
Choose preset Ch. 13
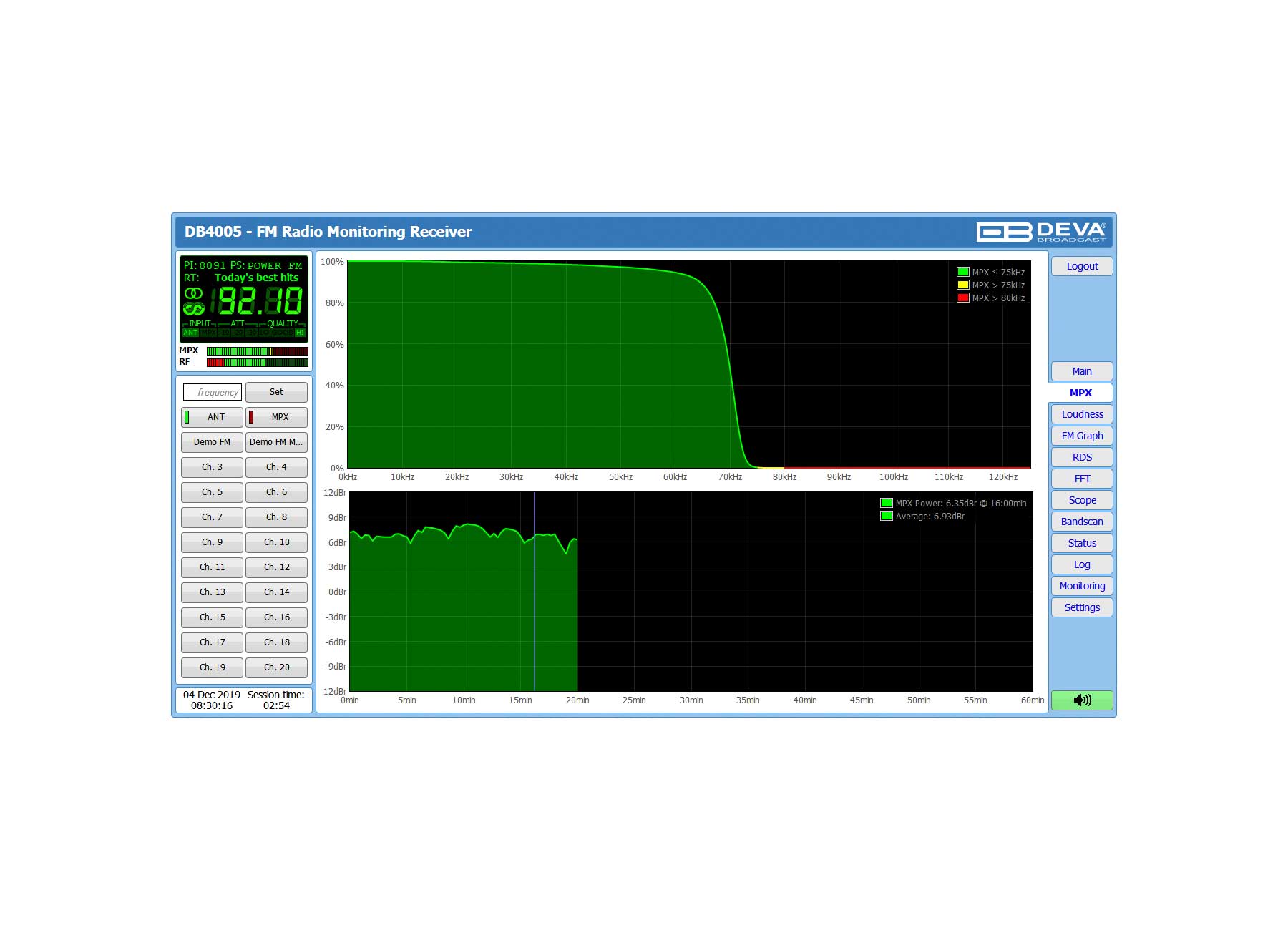212,592
